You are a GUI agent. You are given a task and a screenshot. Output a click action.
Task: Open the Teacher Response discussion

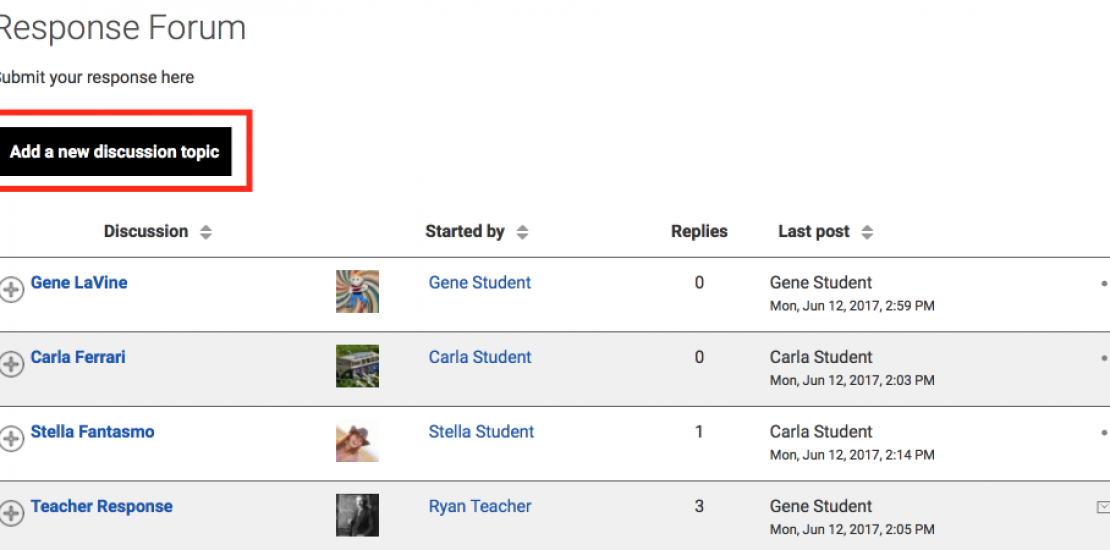click(101, 506)
